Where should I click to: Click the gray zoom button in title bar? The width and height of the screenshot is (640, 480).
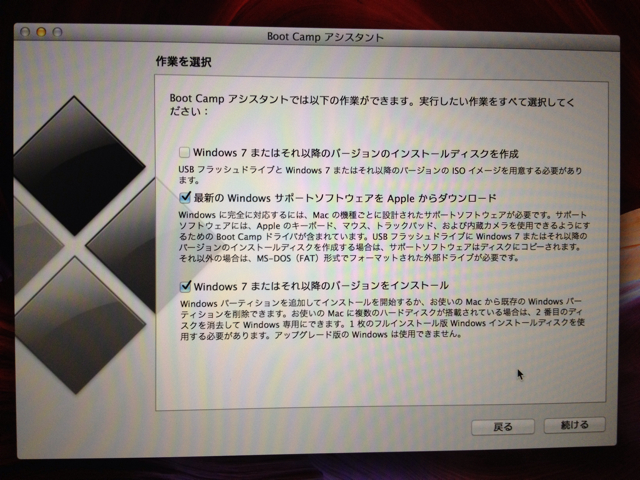tap(57, 32)
